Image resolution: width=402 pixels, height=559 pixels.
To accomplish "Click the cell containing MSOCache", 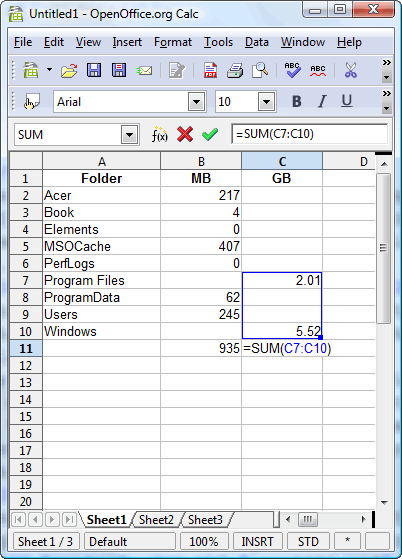I will [x=102, y=246].
